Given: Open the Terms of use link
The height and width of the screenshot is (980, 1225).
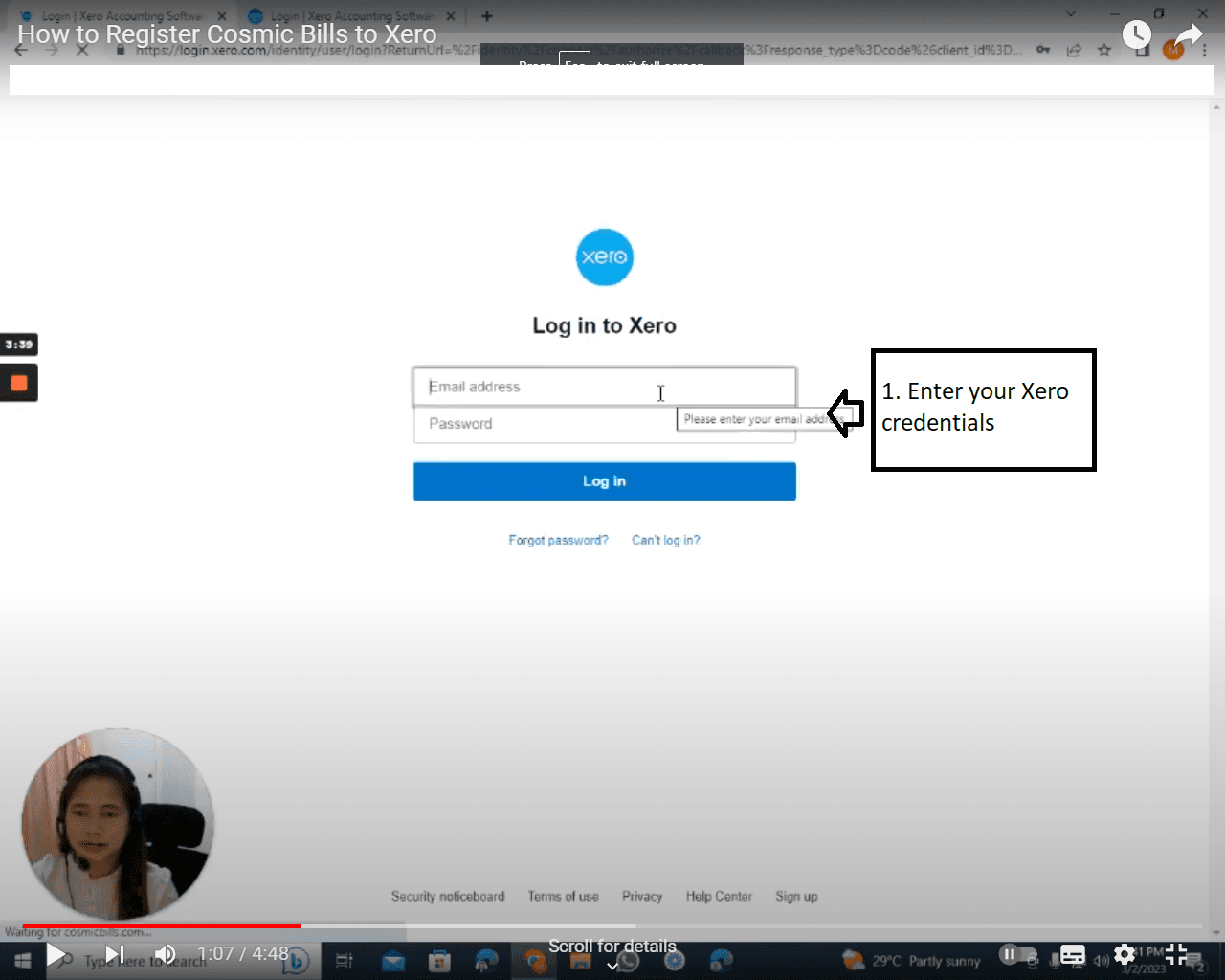Looking at the screenshot, I should [564, 897].
